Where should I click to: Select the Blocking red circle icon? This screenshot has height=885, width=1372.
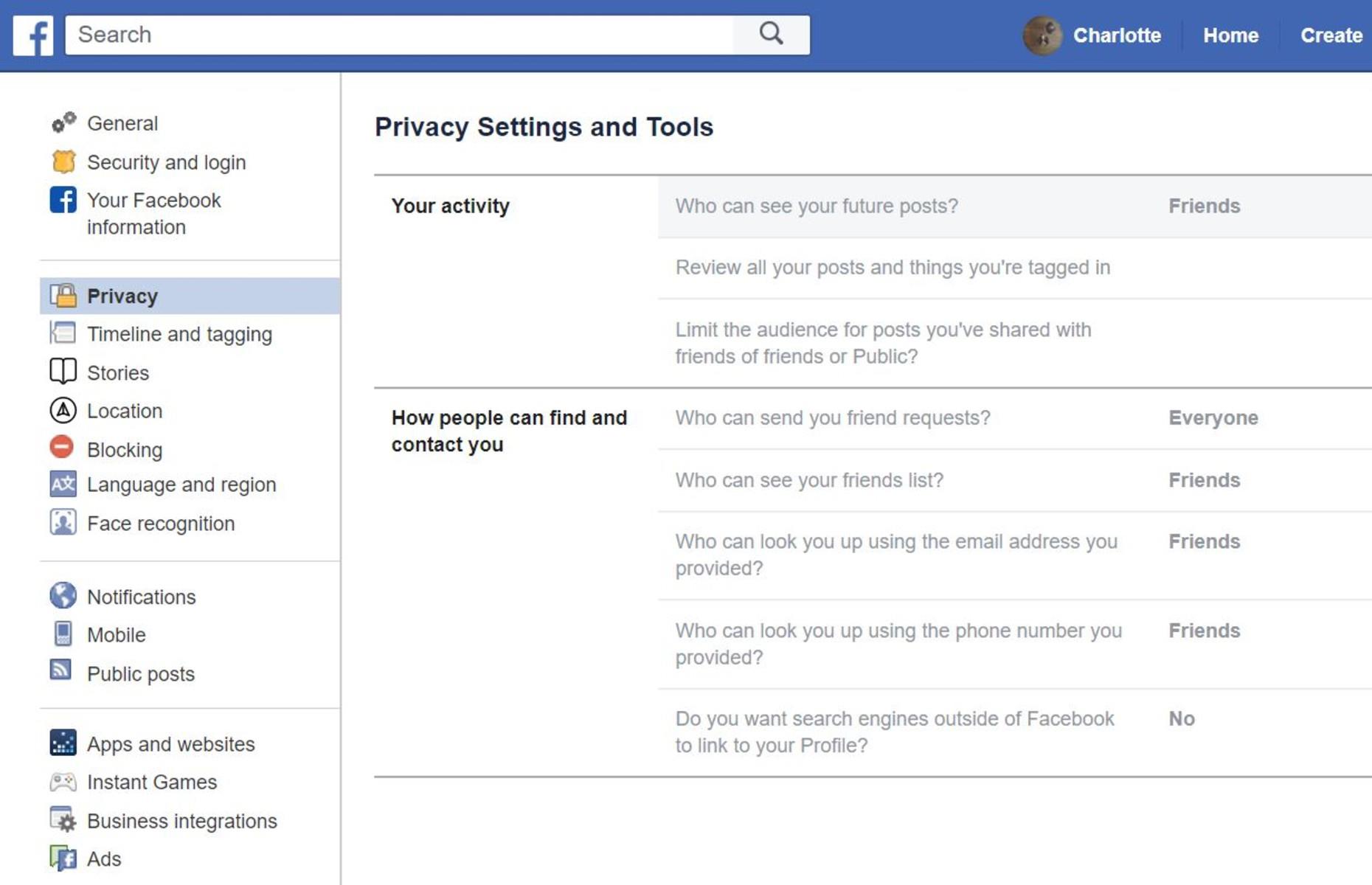click(x=62, y=447)
